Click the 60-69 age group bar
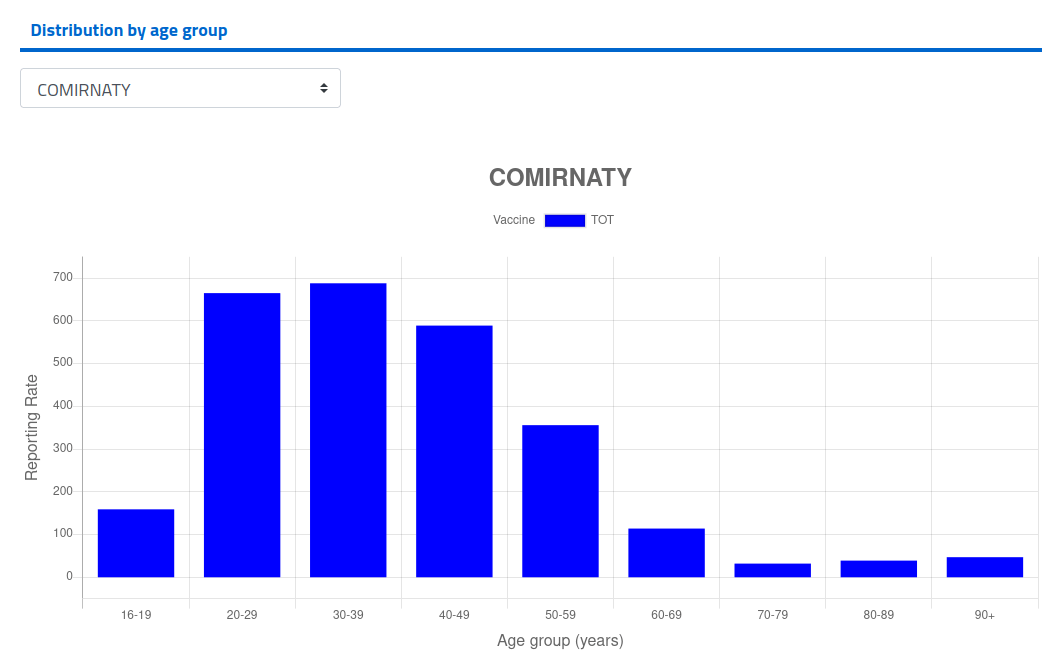 [667, 552]
